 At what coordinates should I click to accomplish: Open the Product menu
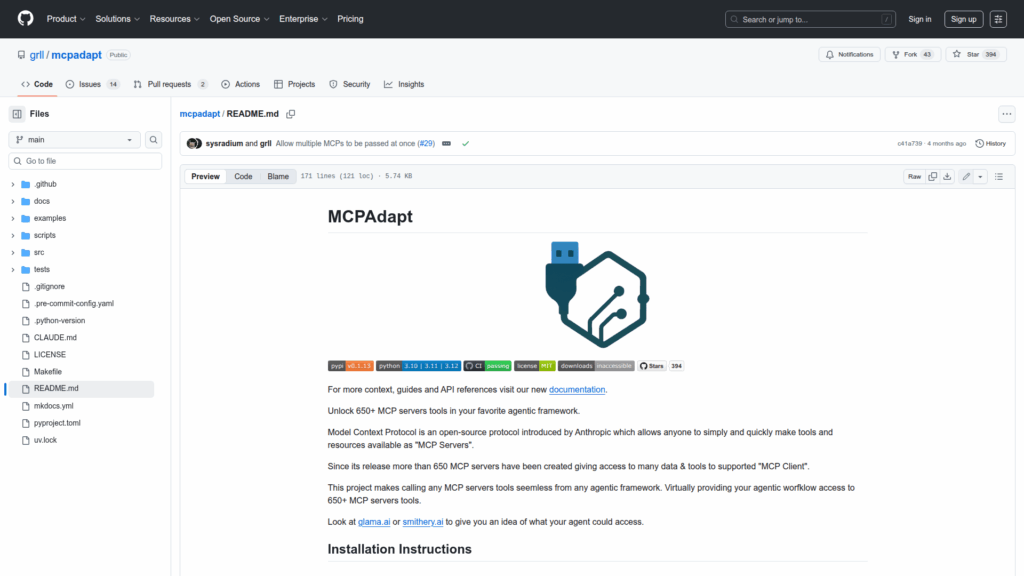point(66,19)
